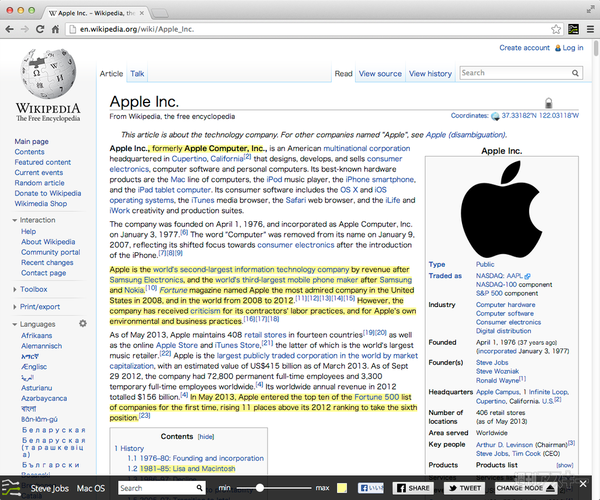Image resolution: width=600 pixels, height=500 pixels.
Task: Open the Donate to Wikipedia link
Action: (48, 193)
